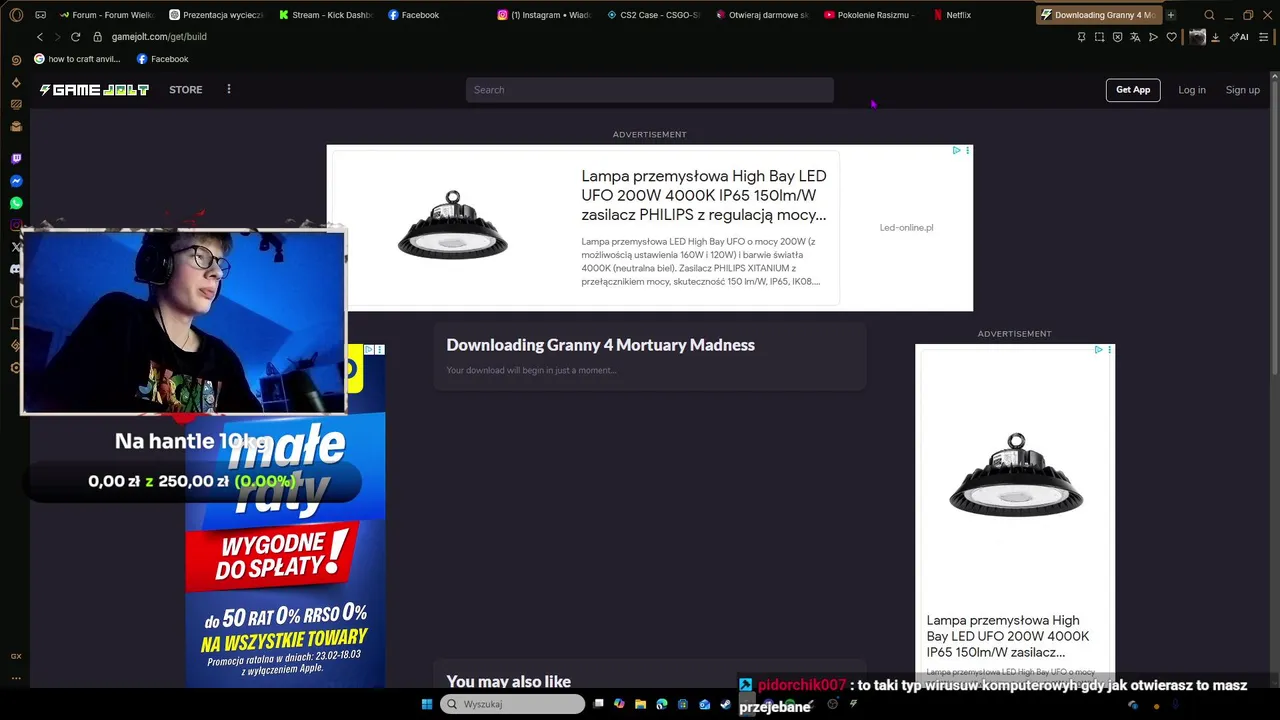Image resolution: width=1280 pixels, height=720 pixels.
Task: Switch to Otwieraj darmowe tab
Action: (762, 15)
